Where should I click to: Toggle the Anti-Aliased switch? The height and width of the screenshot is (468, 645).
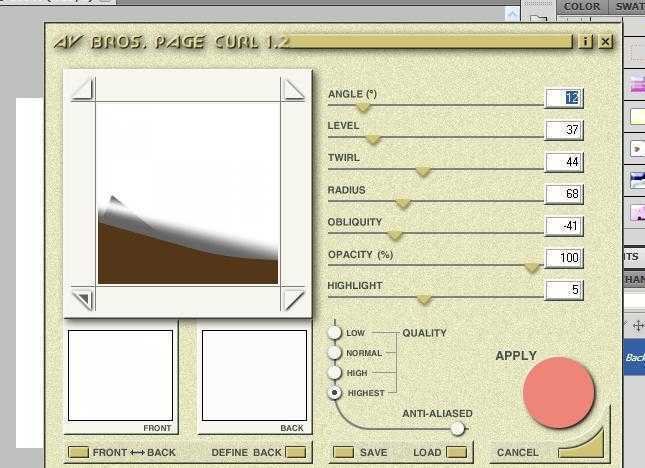pyautogui.click(x=457, y=429)
